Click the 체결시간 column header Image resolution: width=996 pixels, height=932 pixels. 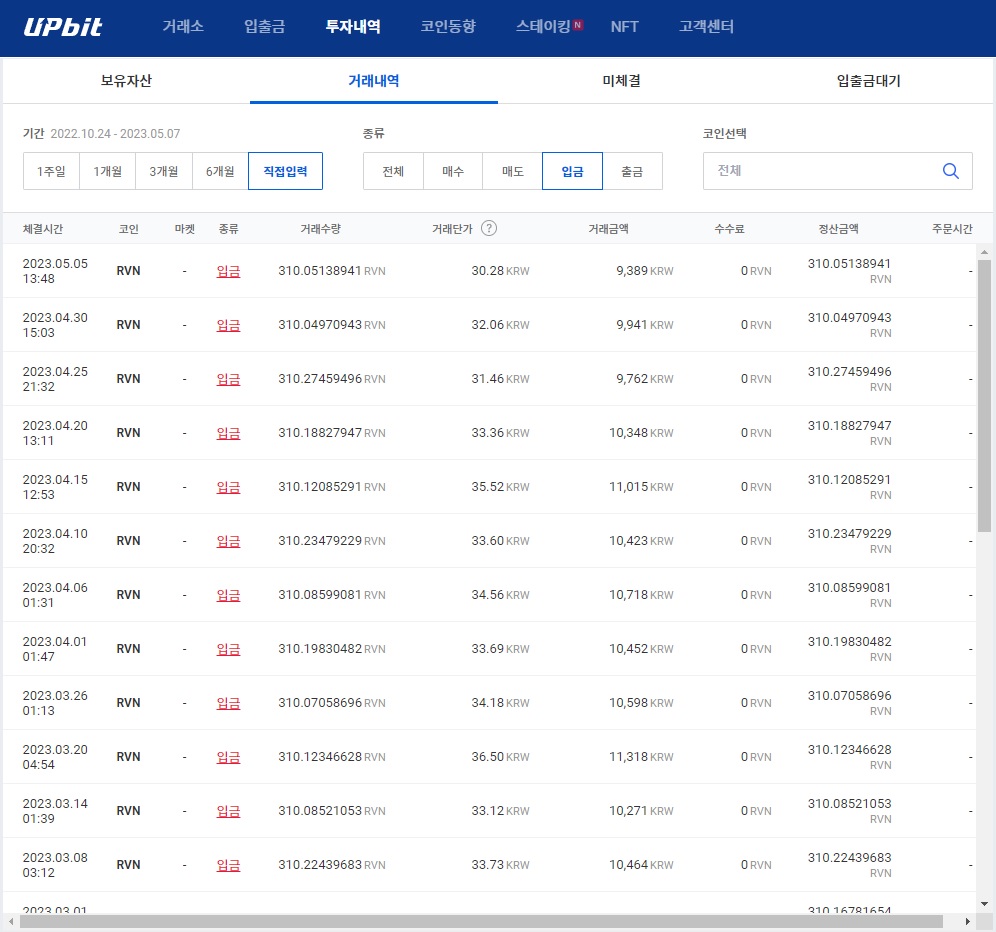[x=43, y=229]
